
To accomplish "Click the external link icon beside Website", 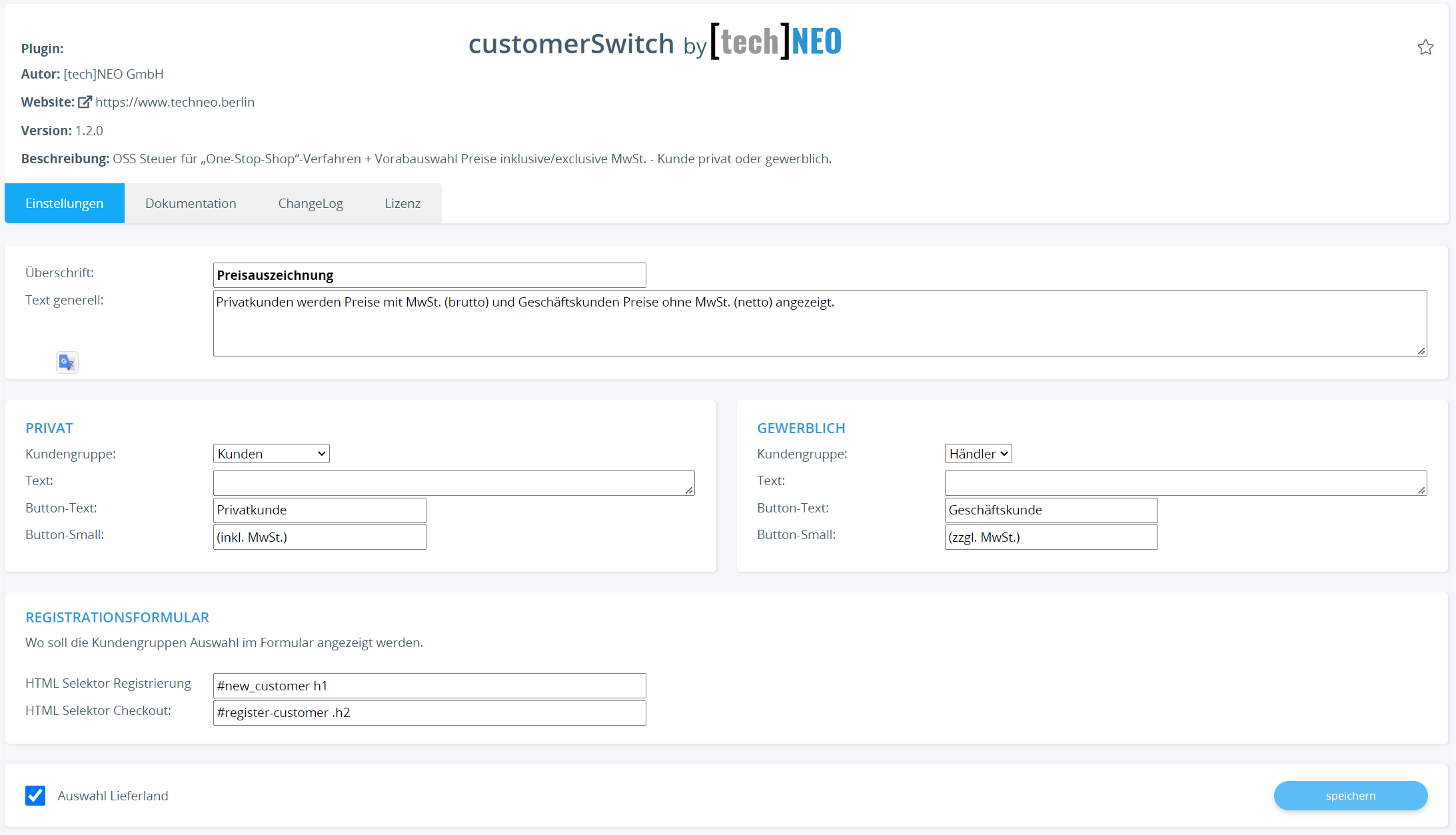I will [85, 102].
